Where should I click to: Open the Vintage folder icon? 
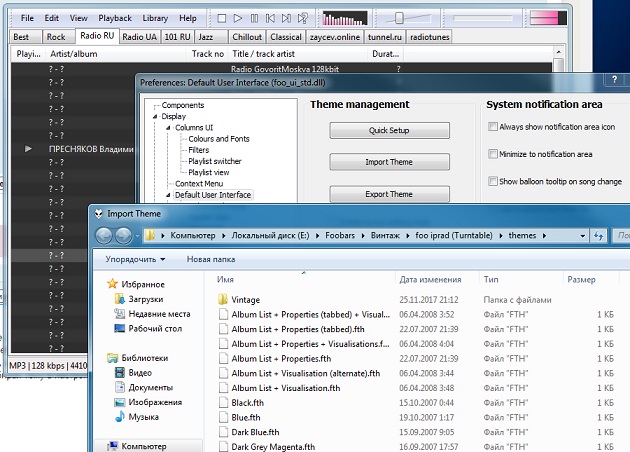(222, 299)
